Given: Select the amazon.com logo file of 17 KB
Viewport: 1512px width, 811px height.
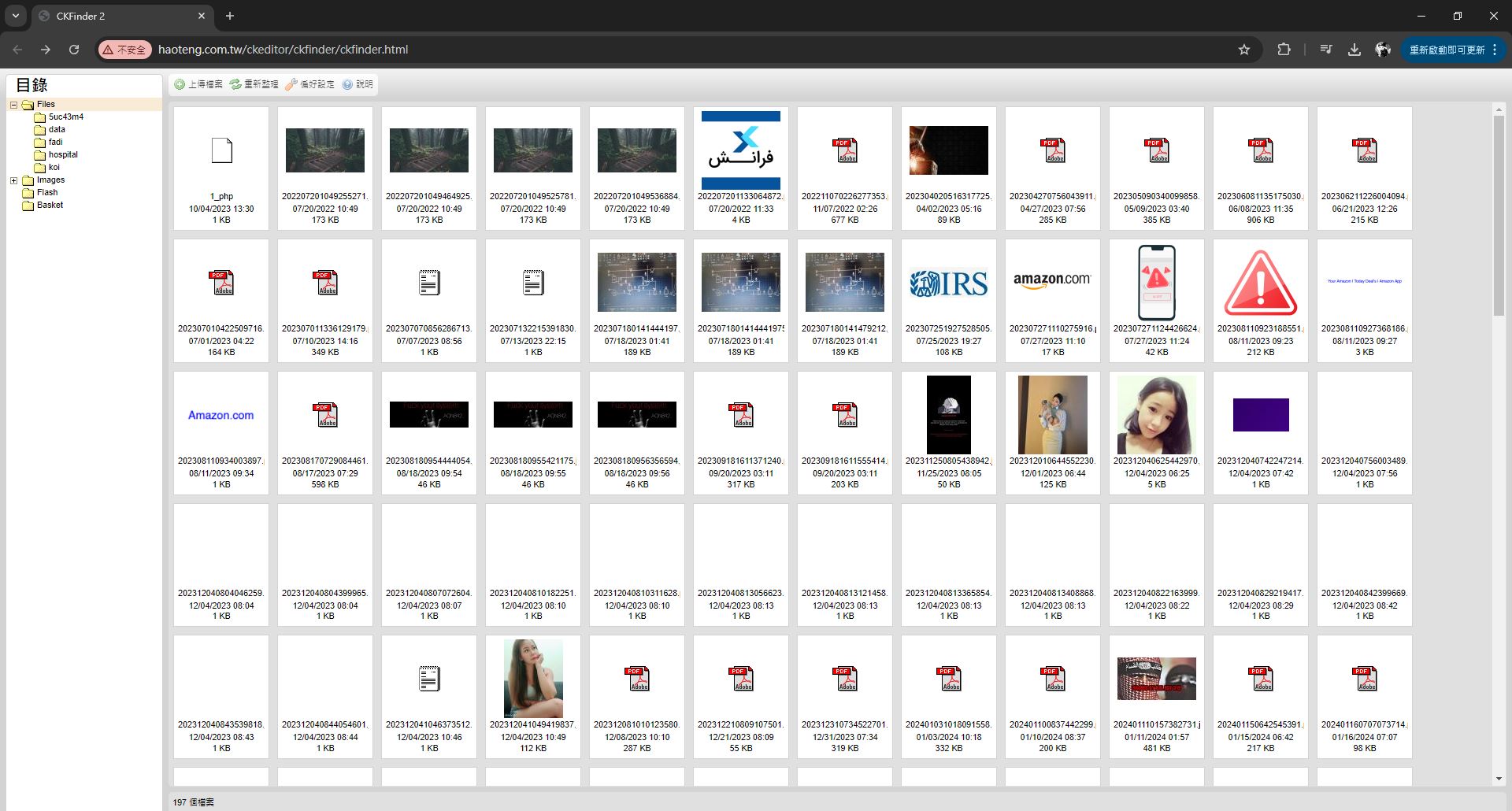Looking at the screenshot, I should 1053,281.
